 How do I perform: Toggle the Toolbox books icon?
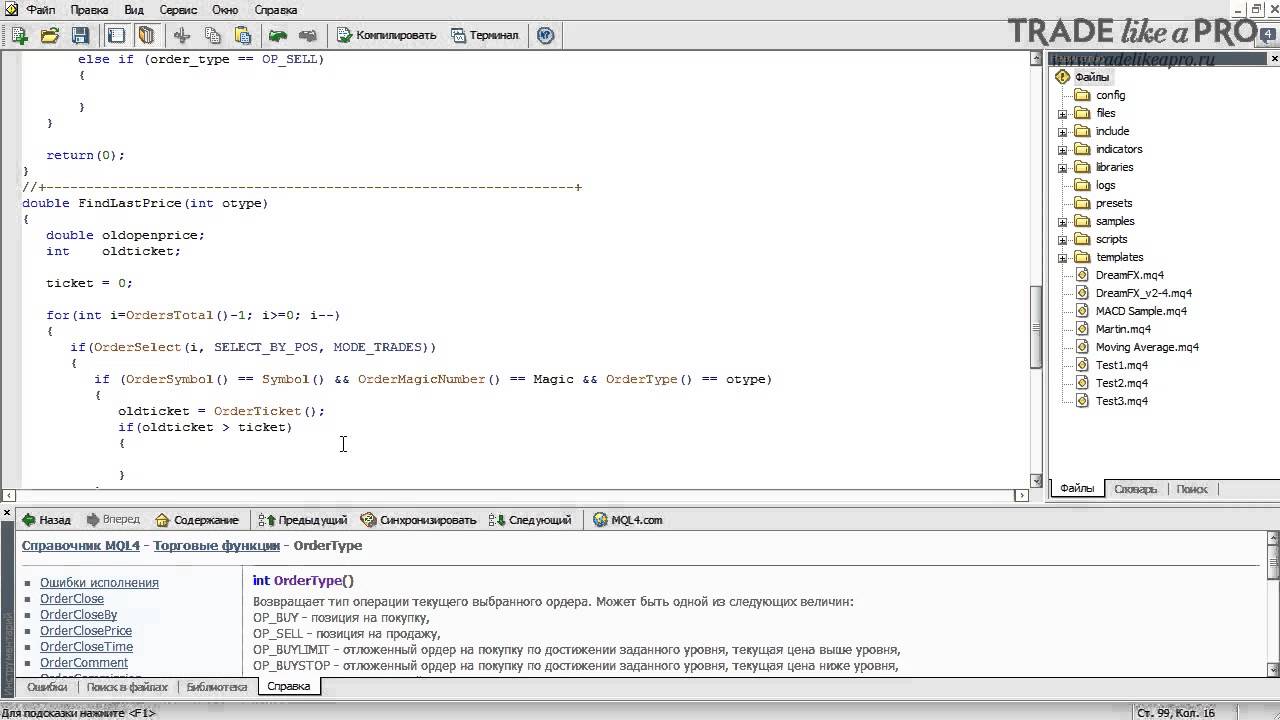[147, 35]
